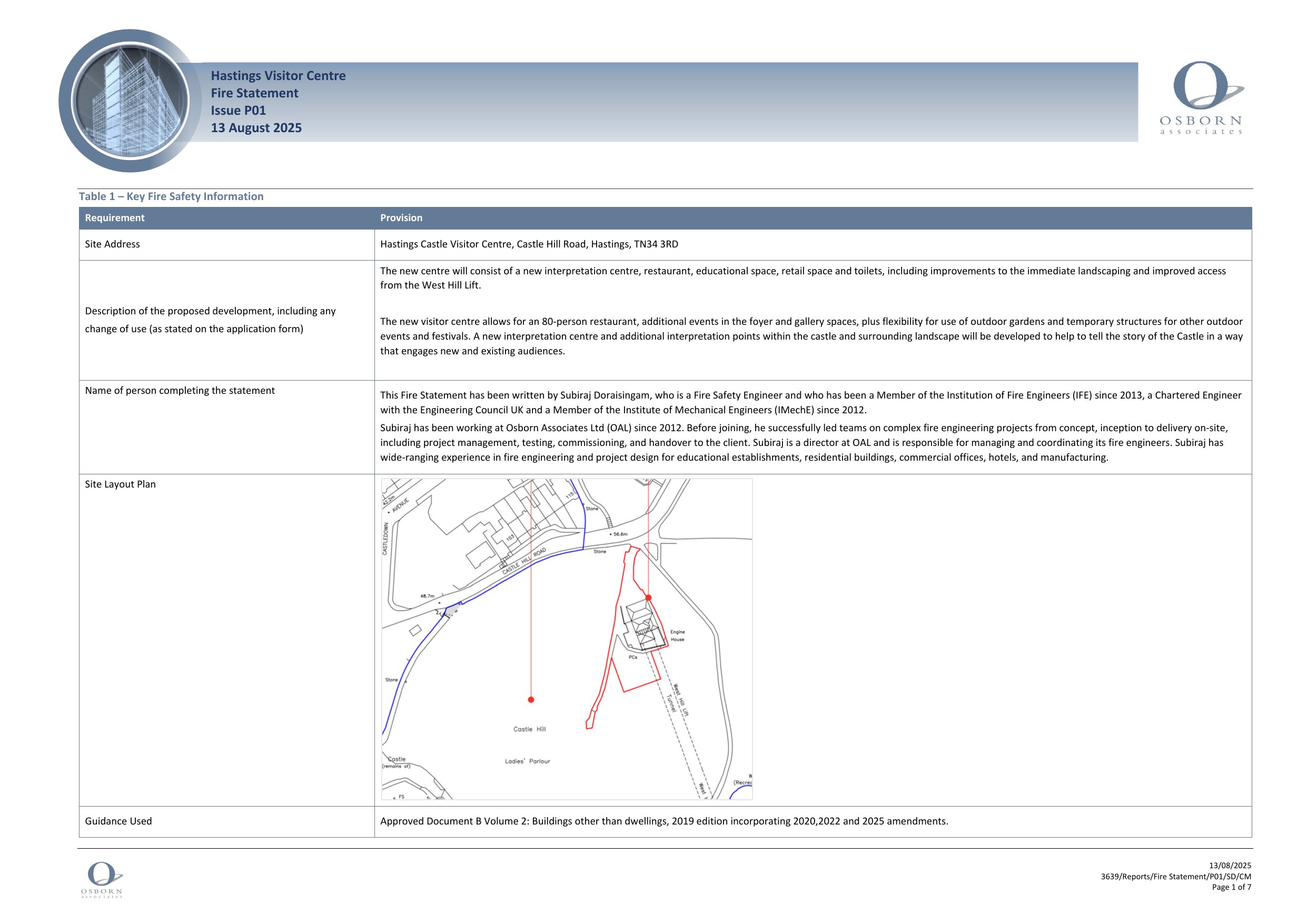Click the 'Name of person completing the statement' cell

coord(180,391)
